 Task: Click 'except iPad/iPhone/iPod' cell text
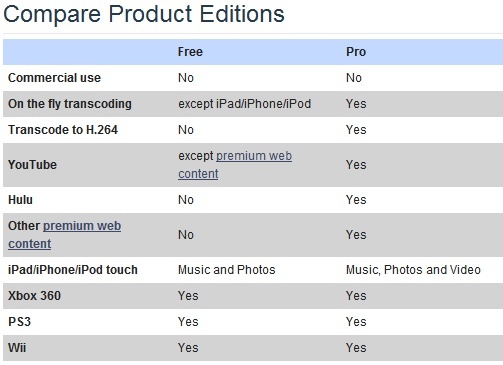pyautogui.click(x=244, y=104)
